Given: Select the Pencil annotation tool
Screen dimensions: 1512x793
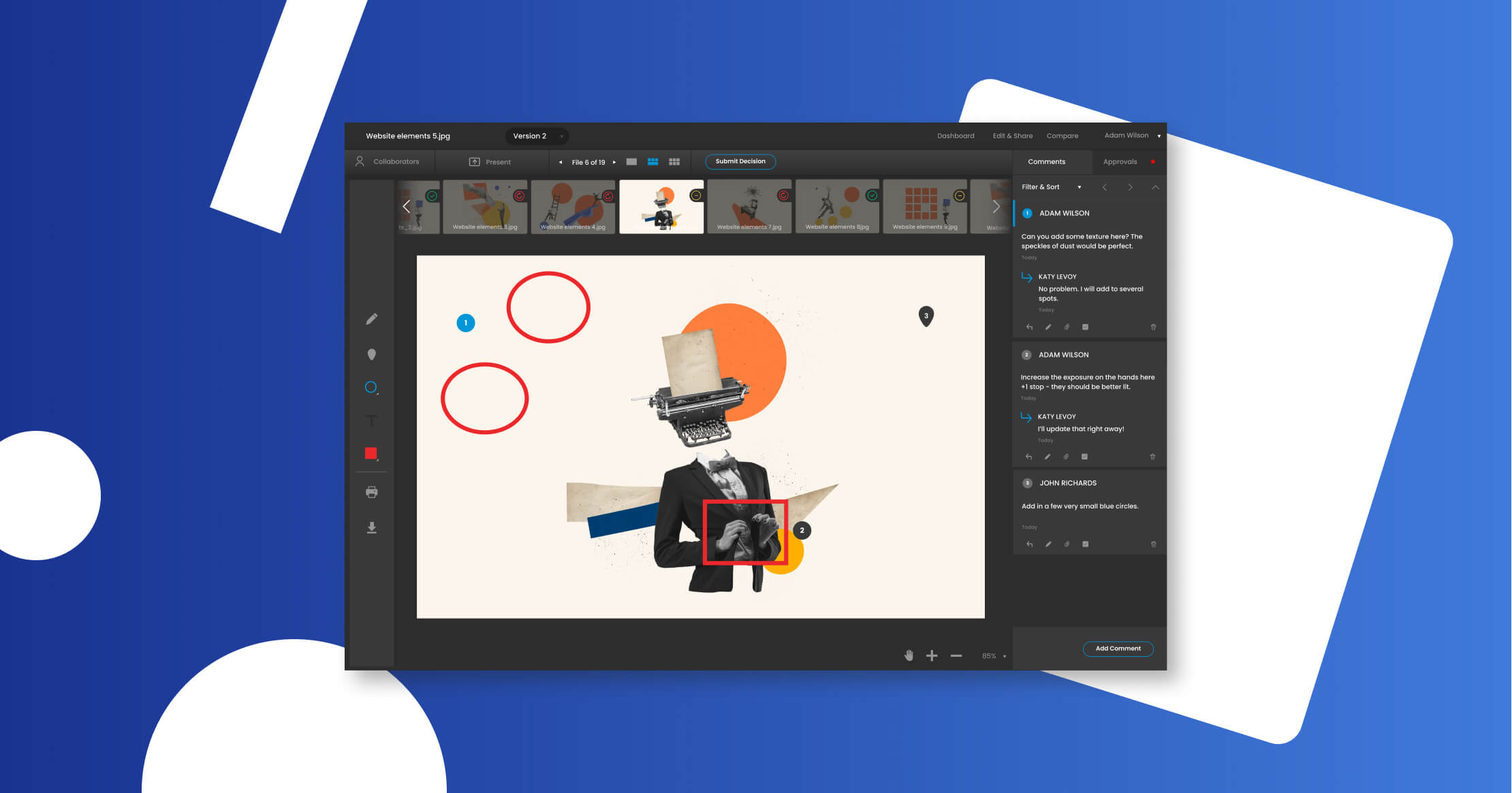Looking at the screenshot, I should click(372, 319).
